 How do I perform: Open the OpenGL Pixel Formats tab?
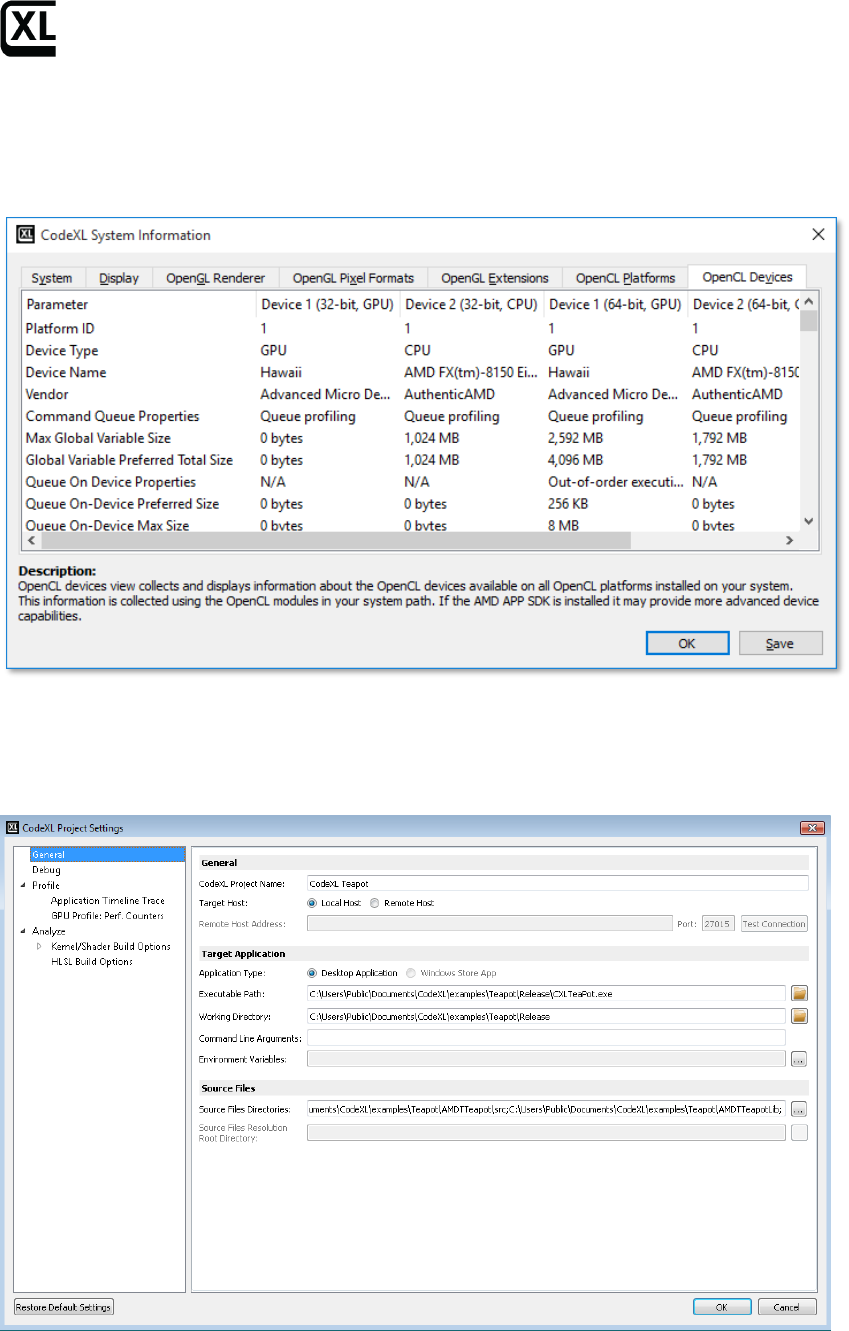coord(353,278)
